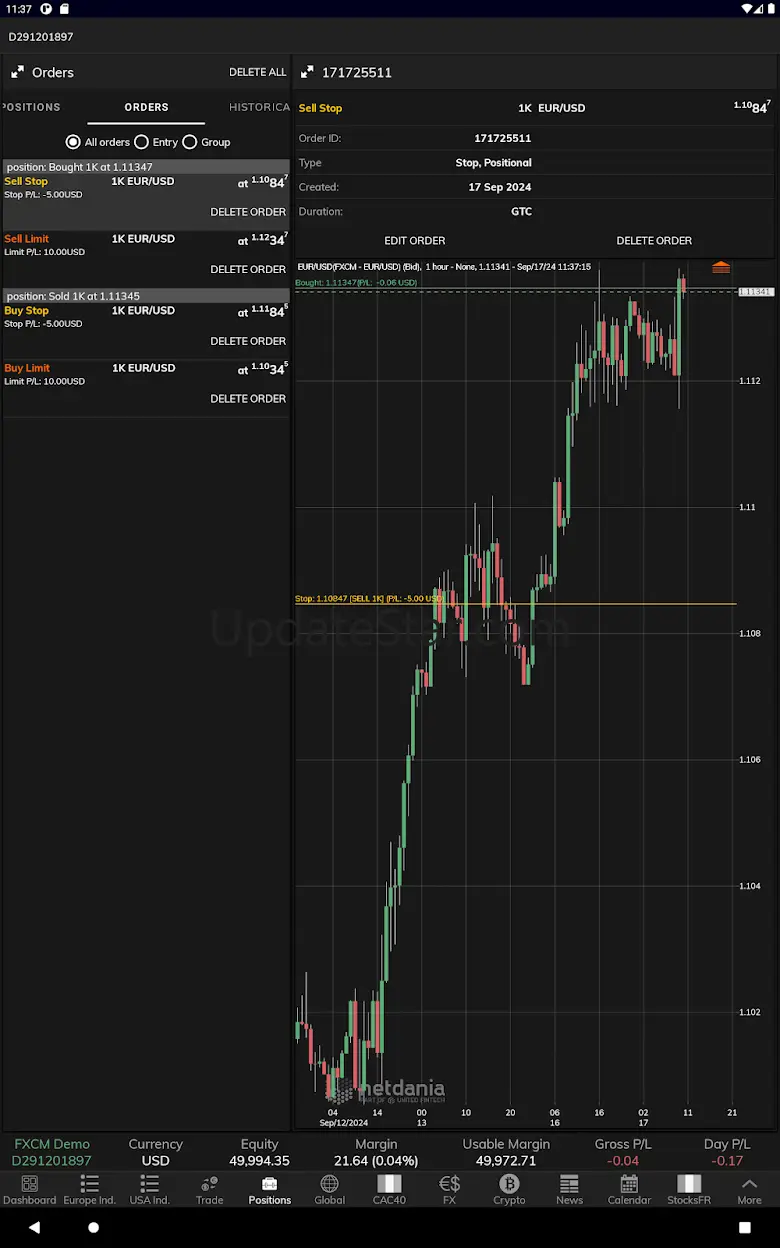Screen dimensions: 780x1248
Task: Click the 1.11341 current price tag
Action: (755, 292)
